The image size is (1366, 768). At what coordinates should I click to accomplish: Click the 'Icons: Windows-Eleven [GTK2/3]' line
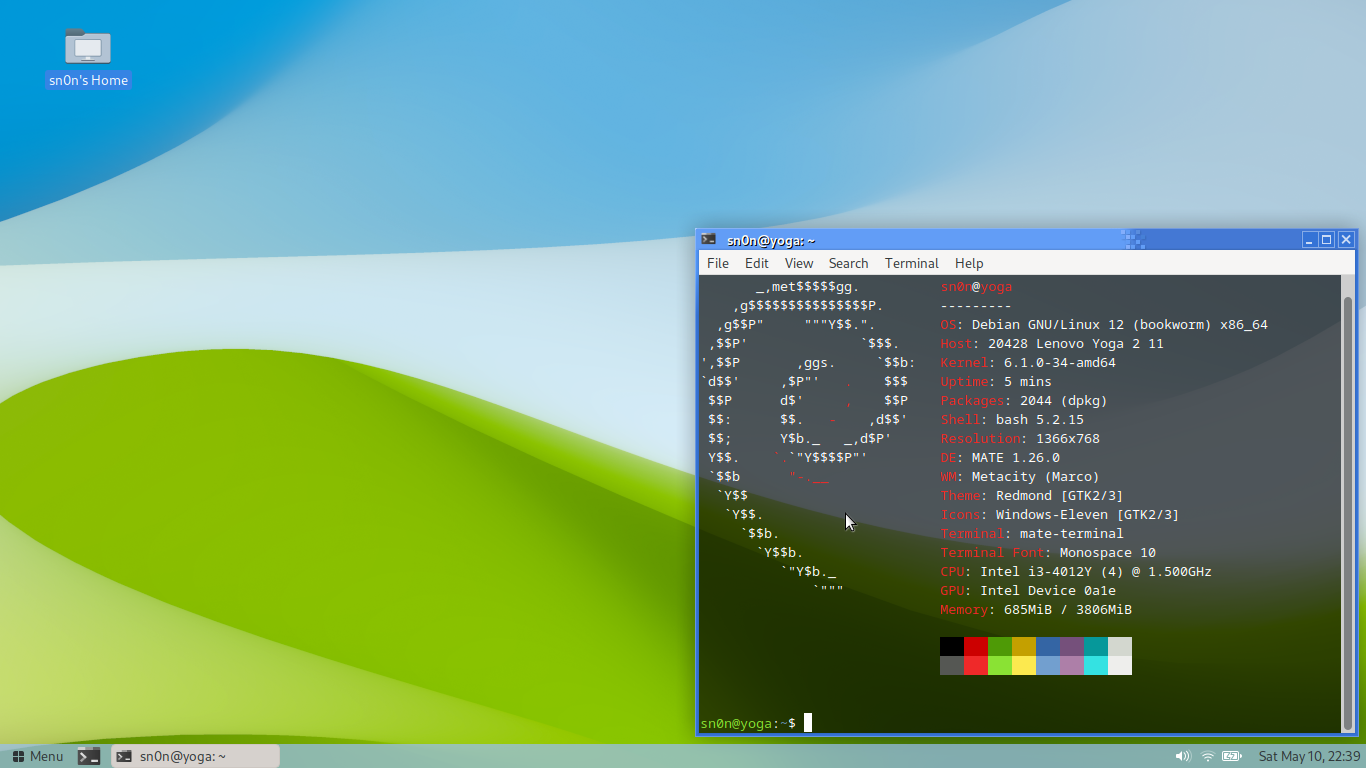pyautogui.click(x=1060, y=515)
